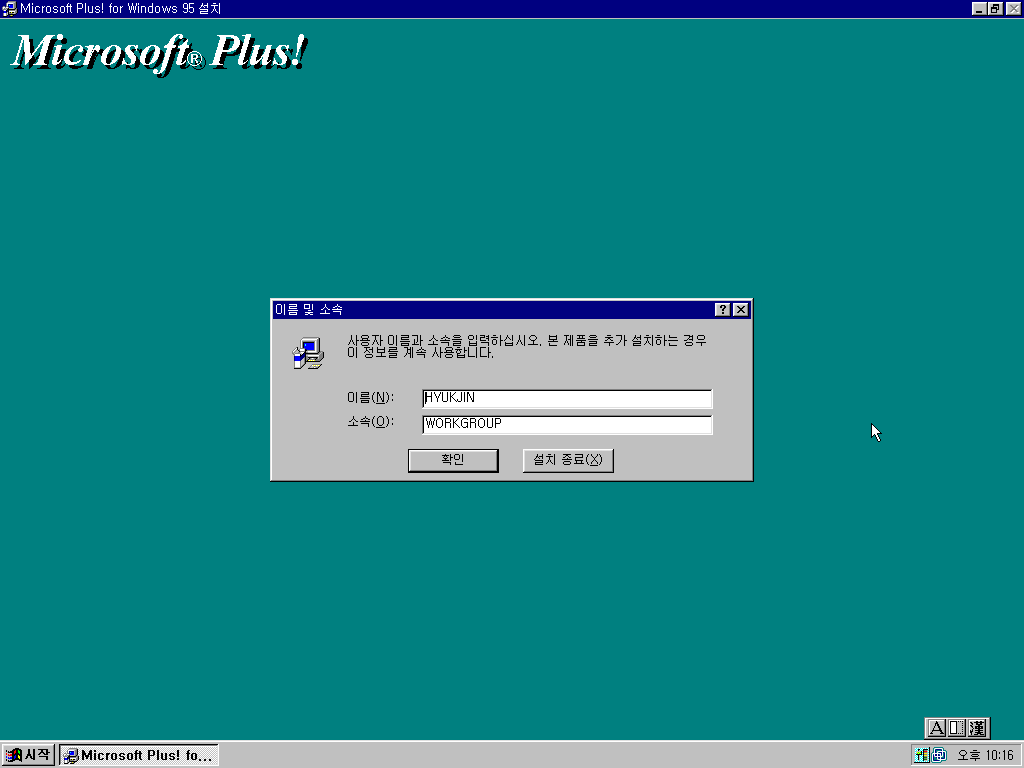The width and height of the screenshot is (1024, 768).
Task: Click the second system tray icon
Action: 939,755
